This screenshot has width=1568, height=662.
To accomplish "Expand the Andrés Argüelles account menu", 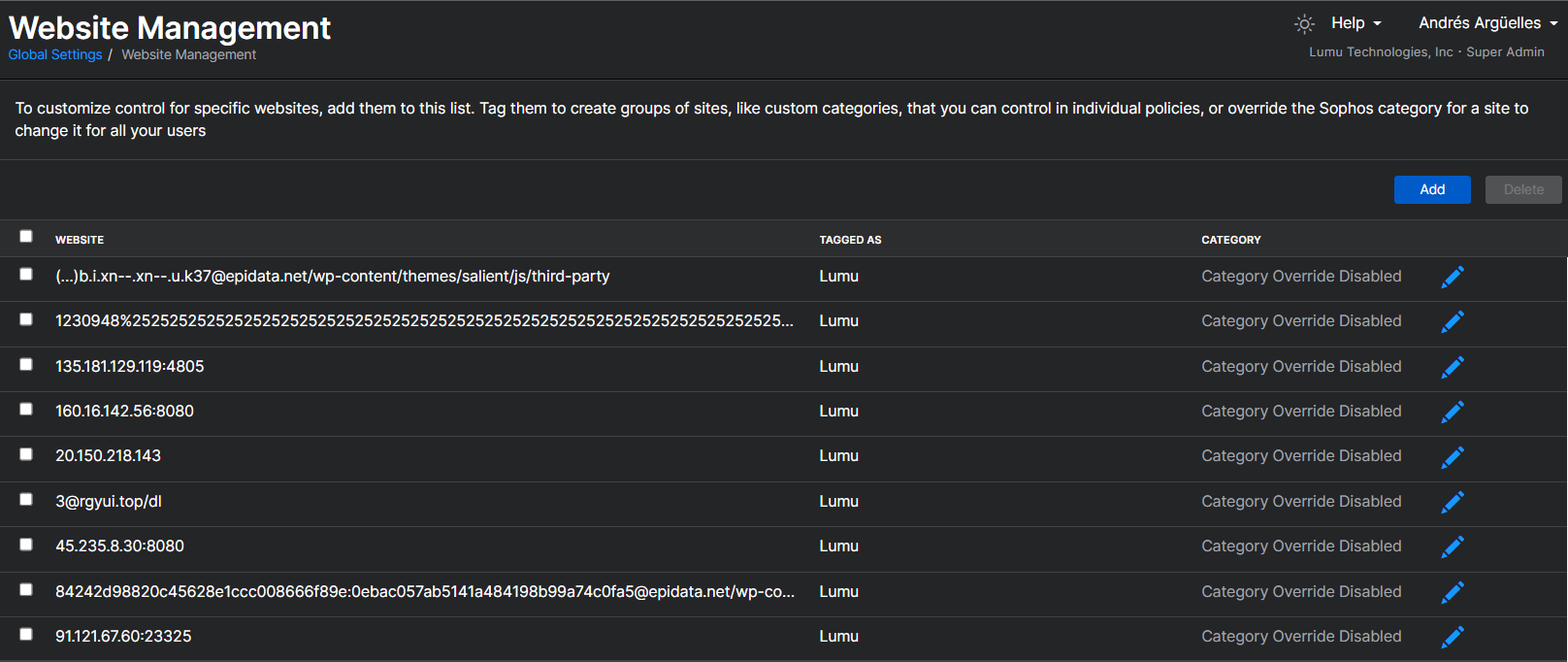I will click(1487, 23).
